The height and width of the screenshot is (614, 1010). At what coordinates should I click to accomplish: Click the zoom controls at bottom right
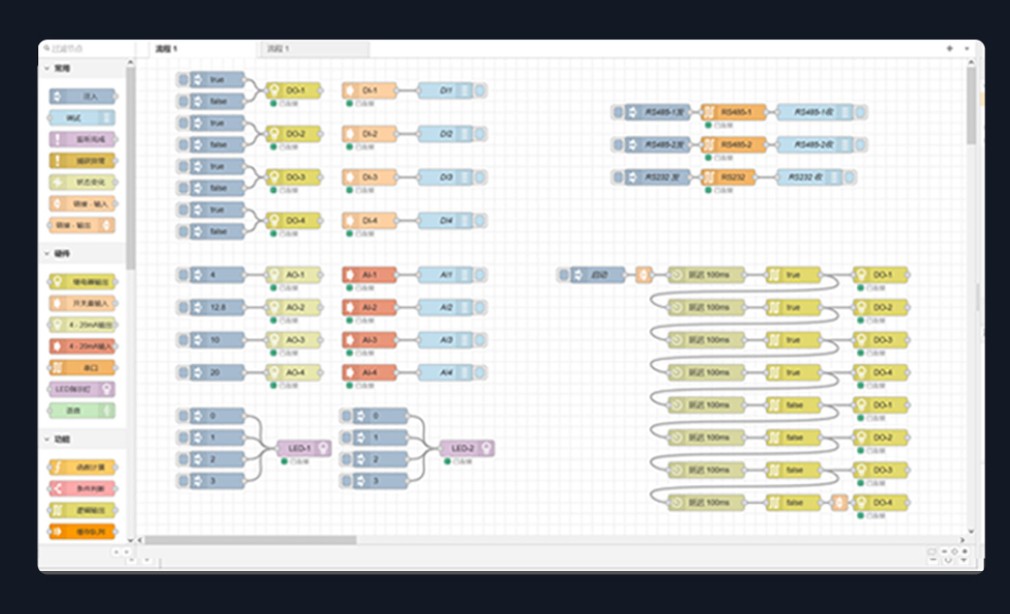click(954, 552)
